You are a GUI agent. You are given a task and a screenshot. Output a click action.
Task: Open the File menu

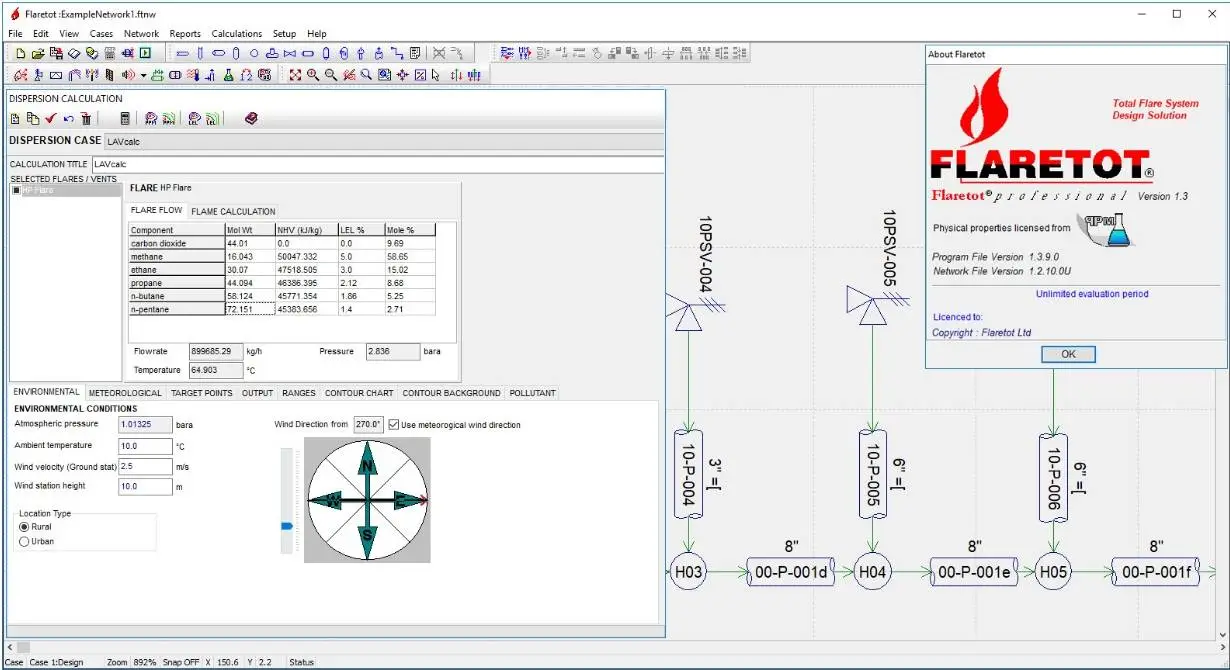click(x=15, y=33)
